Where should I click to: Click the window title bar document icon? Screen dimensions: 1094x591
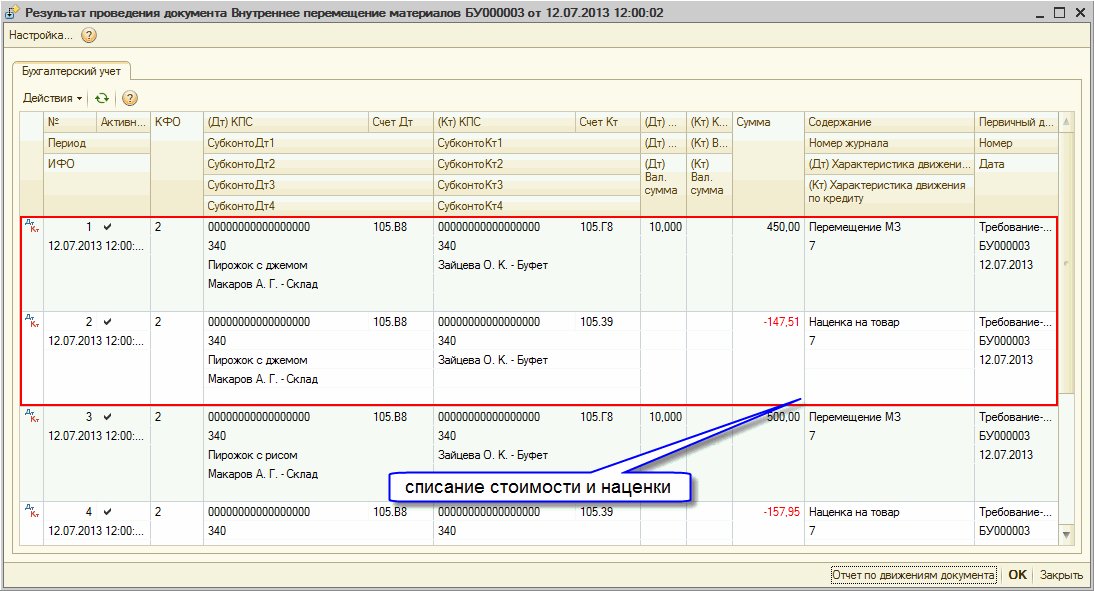click(x=12, y=13)
